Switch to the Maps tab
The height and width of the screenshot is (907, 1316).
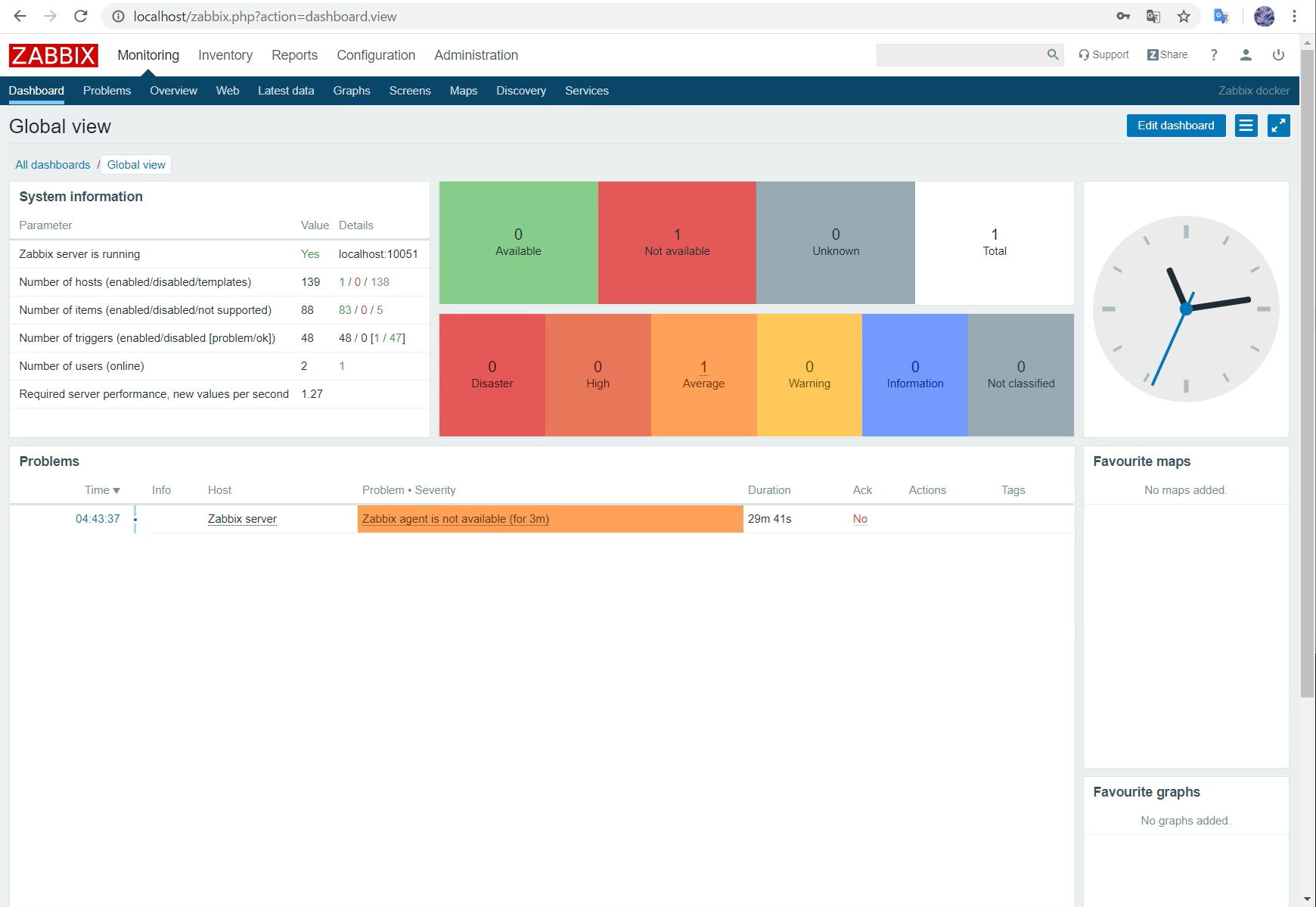(x=464, y=91)
